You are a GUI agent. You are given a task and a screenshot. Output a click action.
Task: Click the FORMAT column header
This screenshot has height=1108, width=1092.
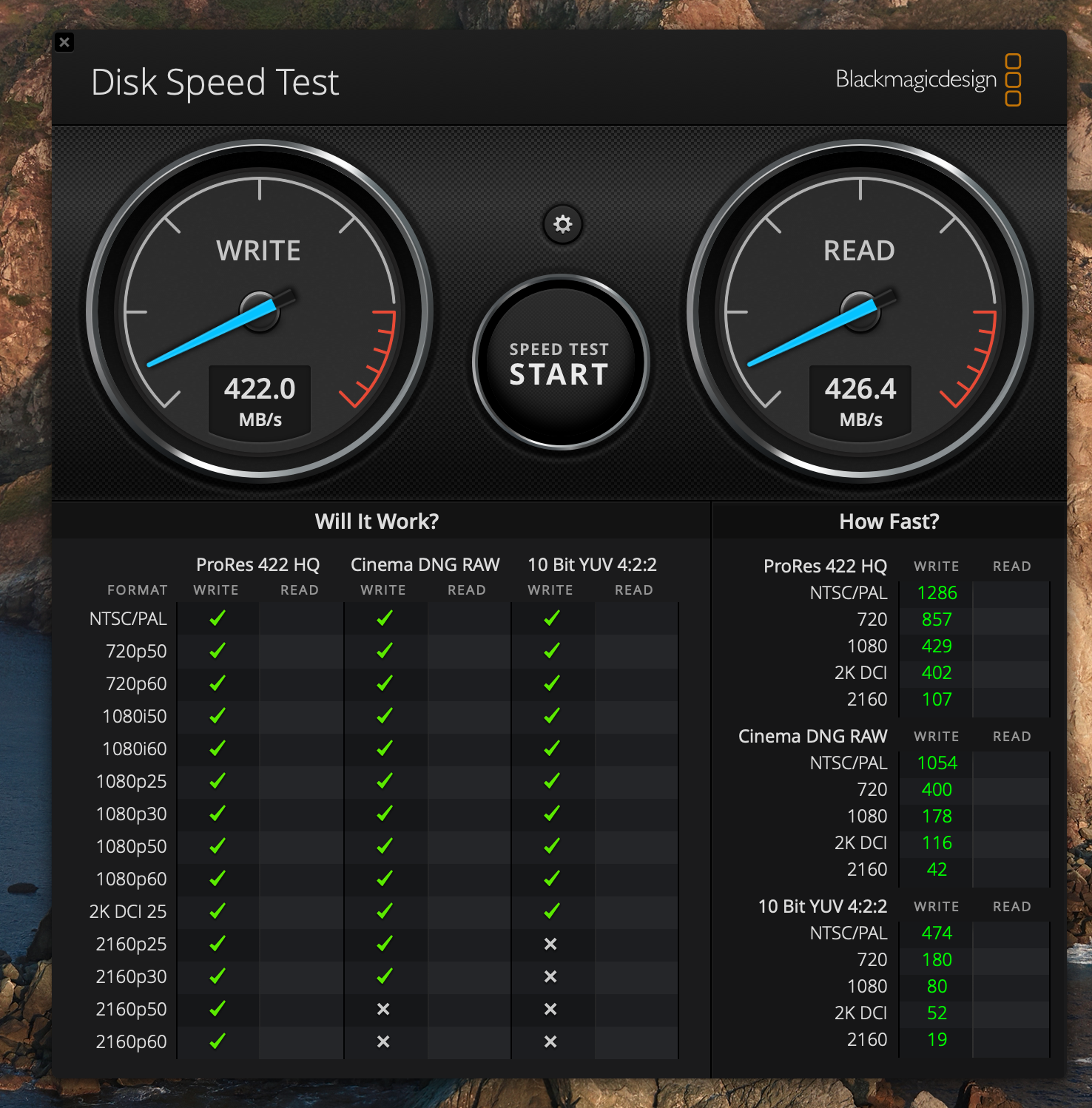point(138,590)
